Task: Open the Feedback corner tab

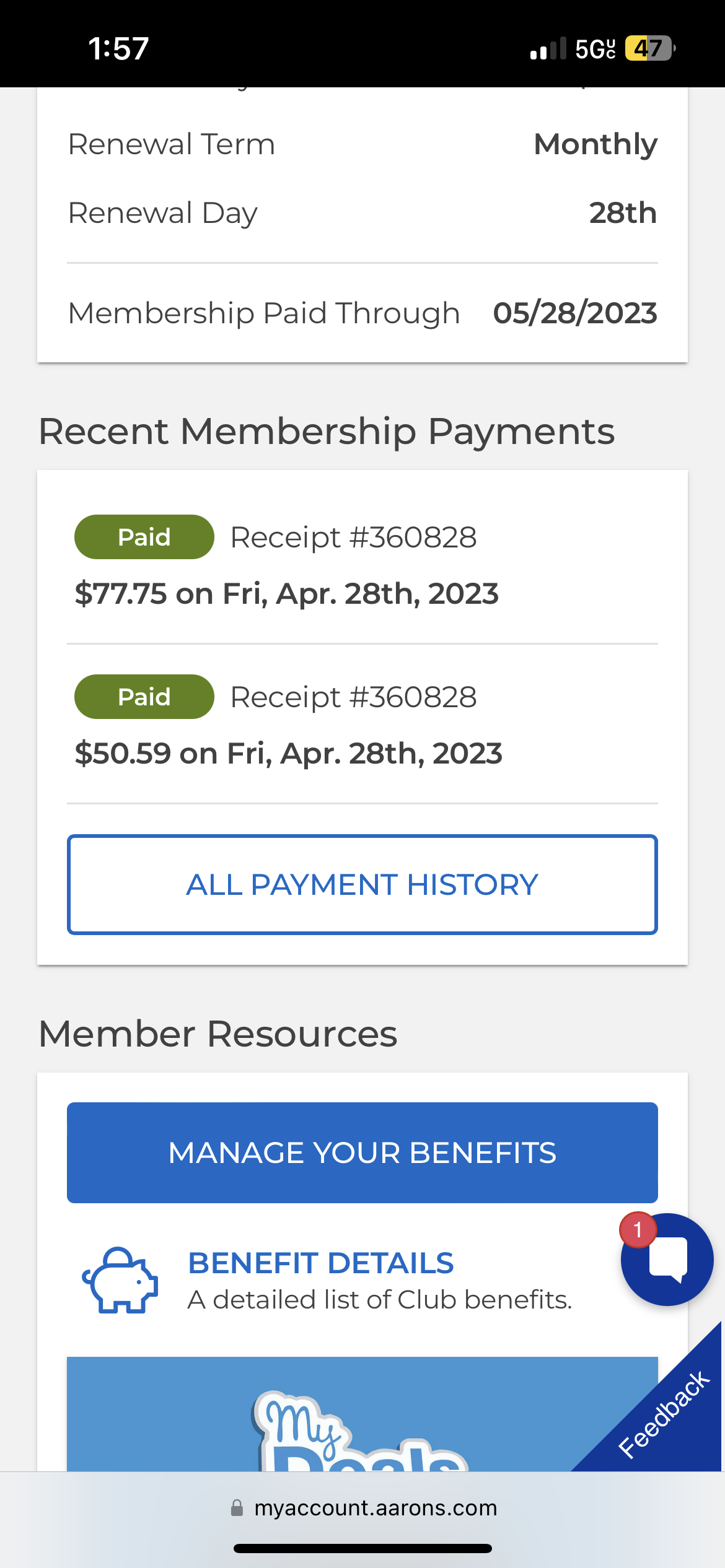Action: [x=664, y=1414]
